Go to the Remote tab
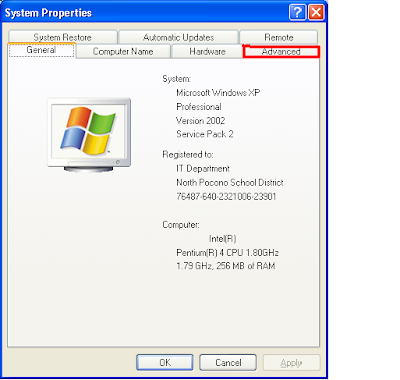400x380 pixels. point(279,37)
